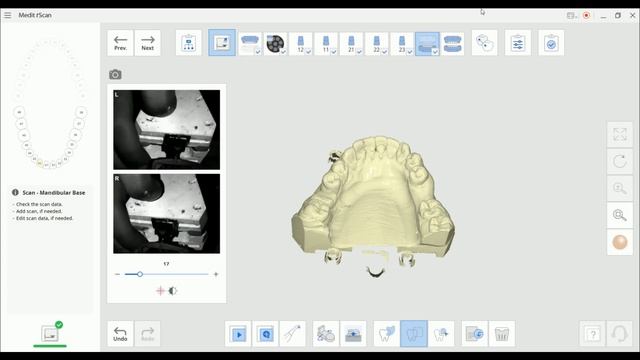Viewport: 640px width, 360px height.
Task: Go back with the Prev. button
Action: point(120,43)
